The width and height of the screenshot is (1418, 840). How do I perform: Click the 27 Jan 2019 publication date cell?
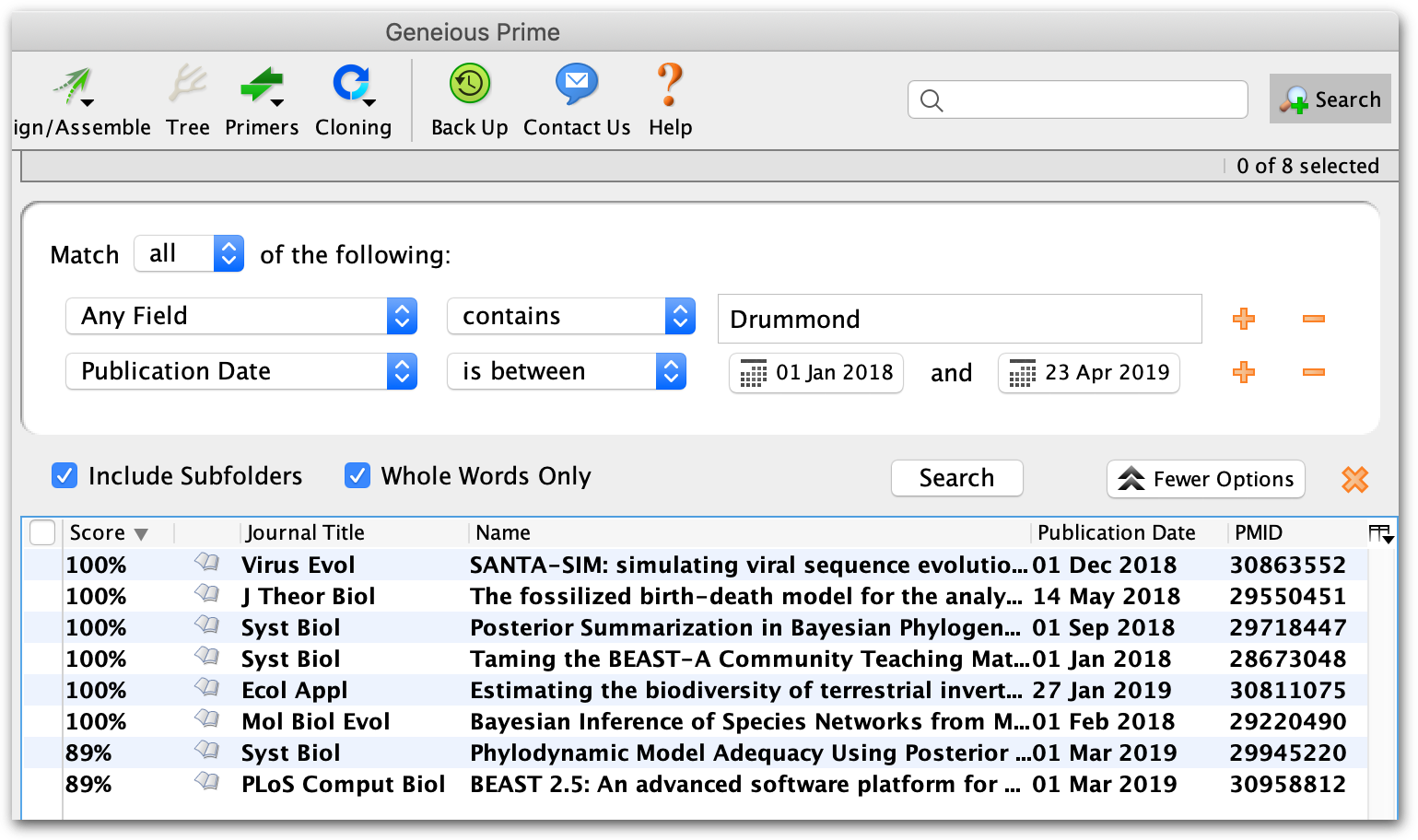pos(1102,690)
